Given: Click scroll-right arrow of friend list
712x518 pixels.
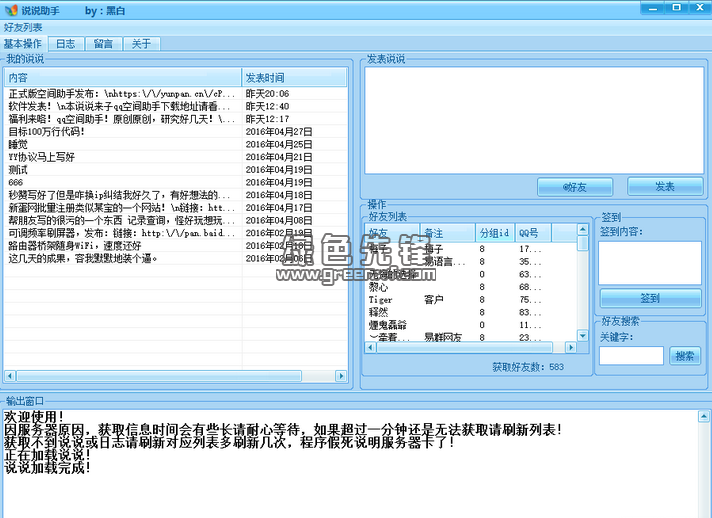Looking at the screenshot, I should [571, 347].
